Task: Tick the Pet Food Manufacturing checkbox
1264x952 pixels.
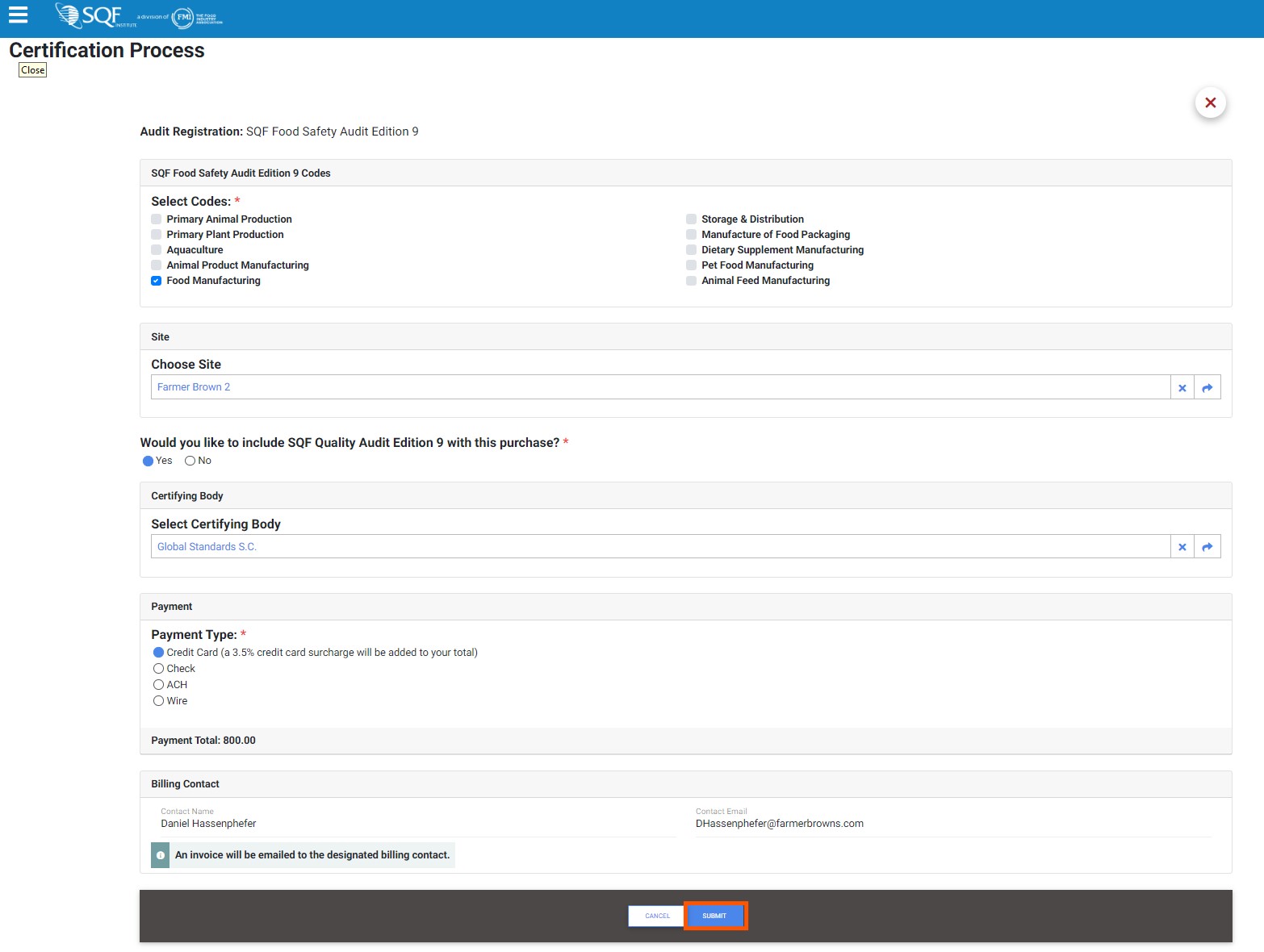Action: (691, 265)
